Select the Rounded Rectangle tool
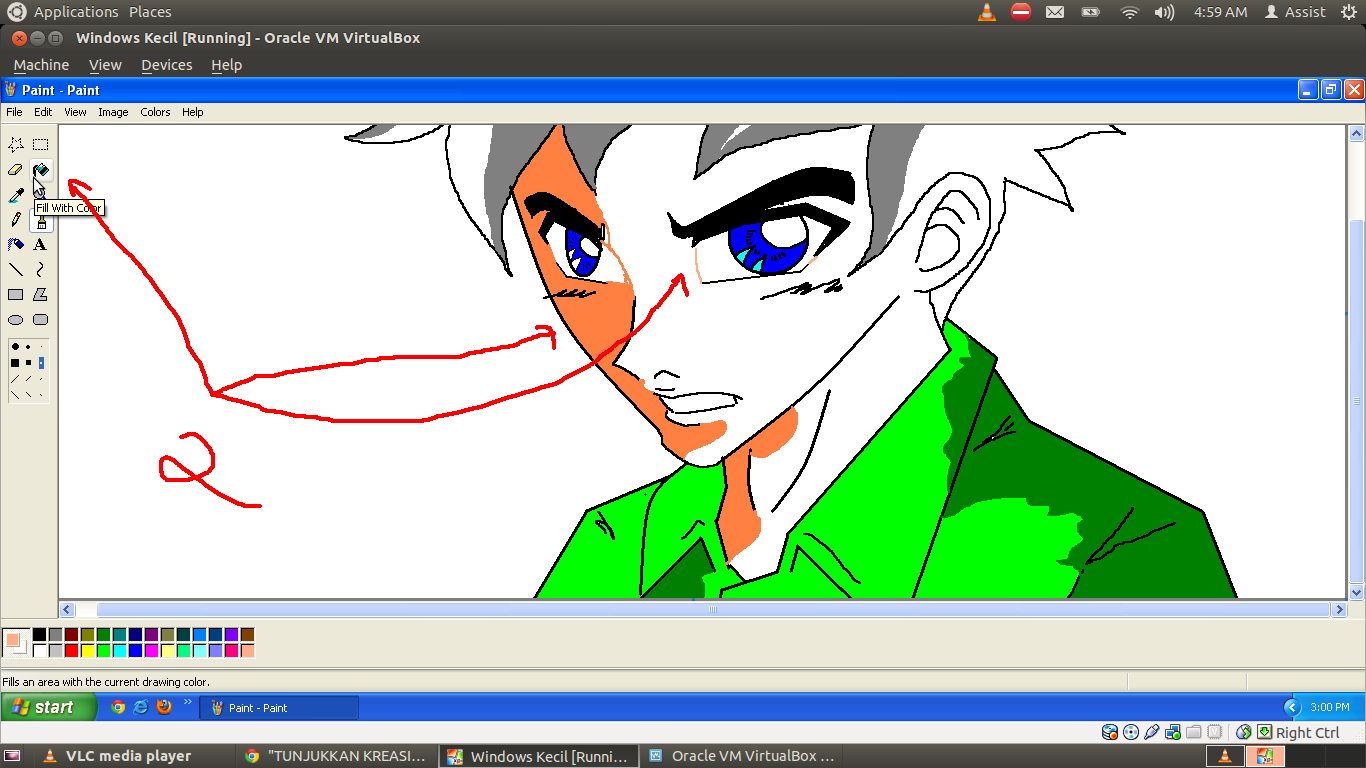The width and height of the screenshot is (1366, 768). click(x=41, y=320)
